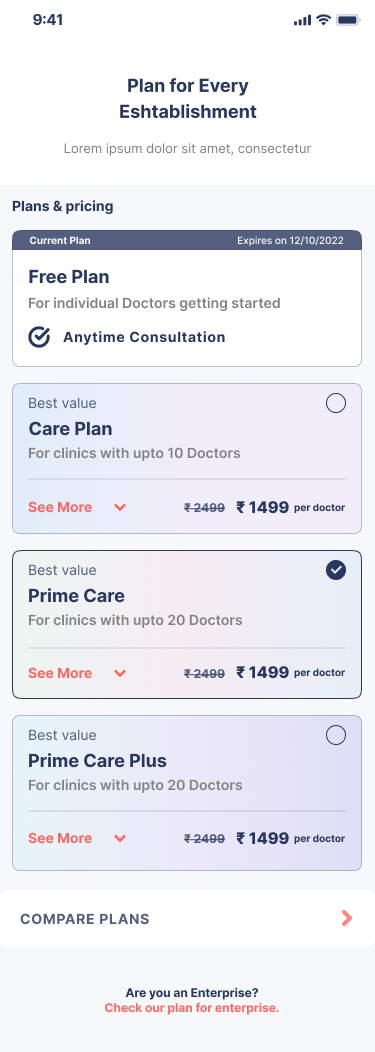The width and height of the screenshot is (375, 1052).
Task: Click the red arrow beside Compare Plans
Action: click(347, 918)
